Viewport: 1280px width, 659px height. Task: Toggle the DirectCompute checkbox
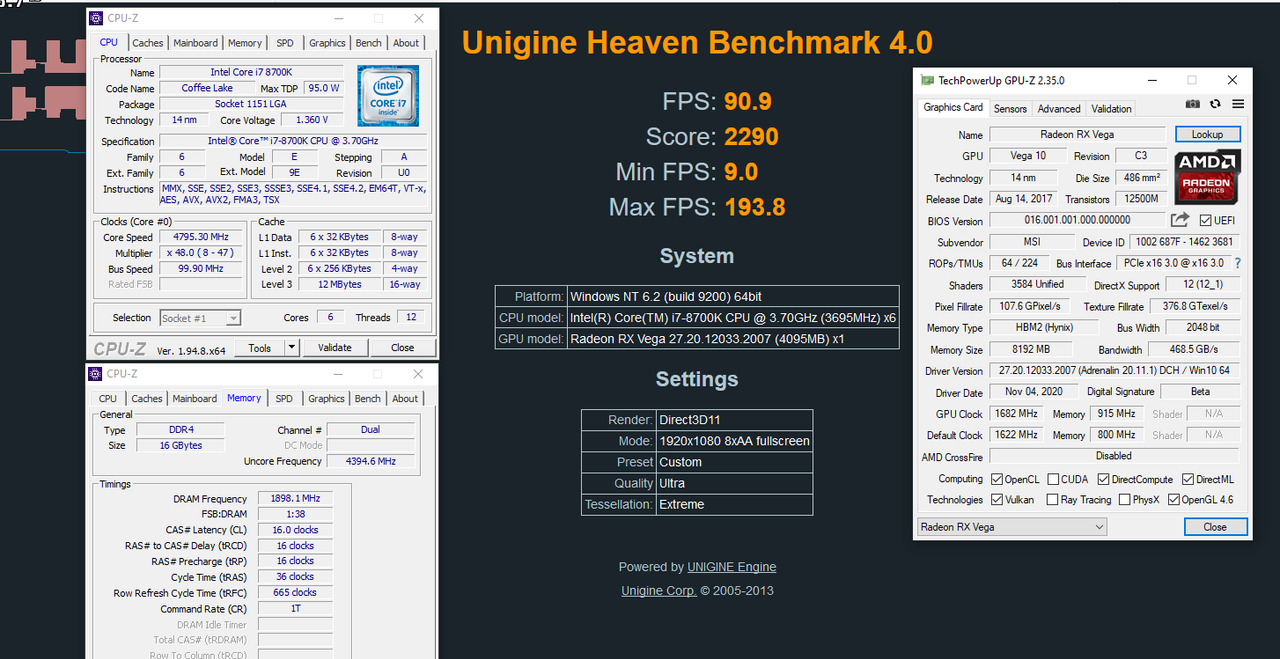1102,479
